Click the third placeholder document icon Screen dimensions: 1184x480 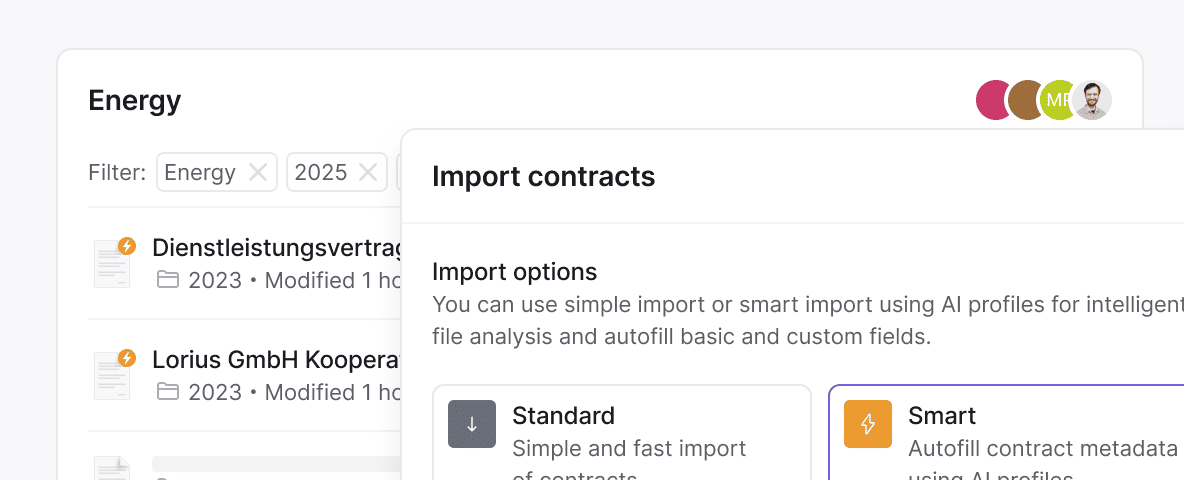click(x=112, y=468)
